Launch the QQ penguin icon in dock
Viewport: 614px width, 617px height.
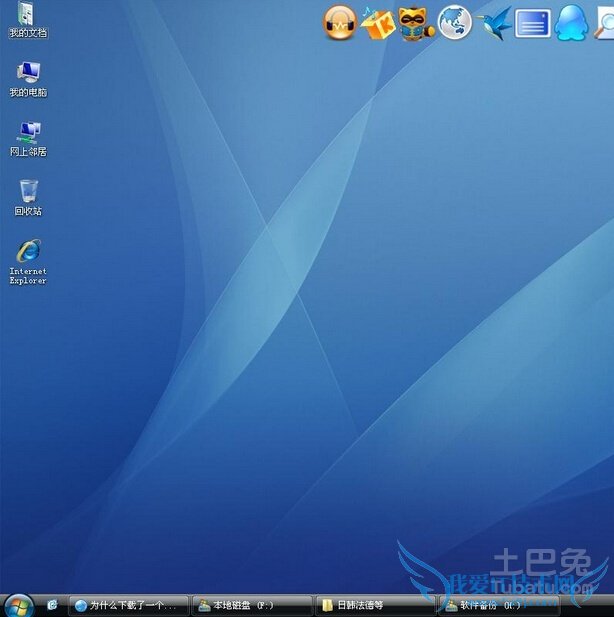[x=571, y=23]
